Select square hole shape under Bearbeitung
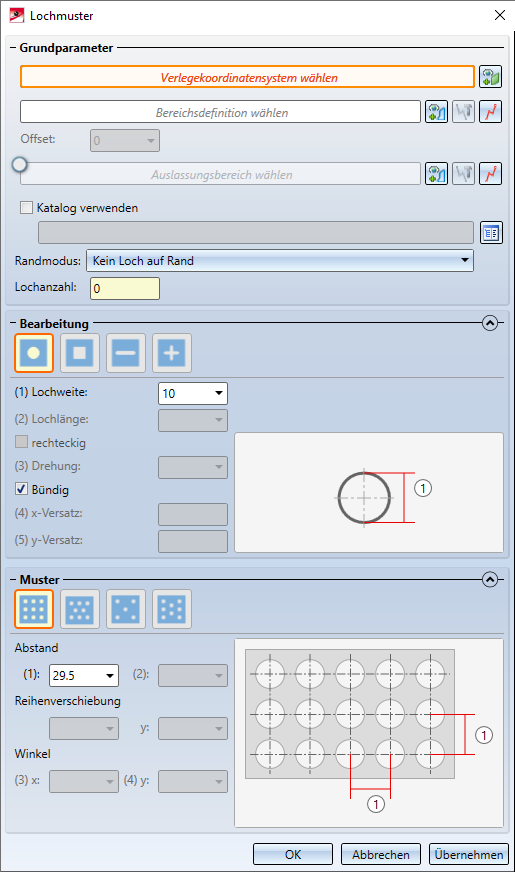This screenshot has height=872, width=515. tap(80, 353)
